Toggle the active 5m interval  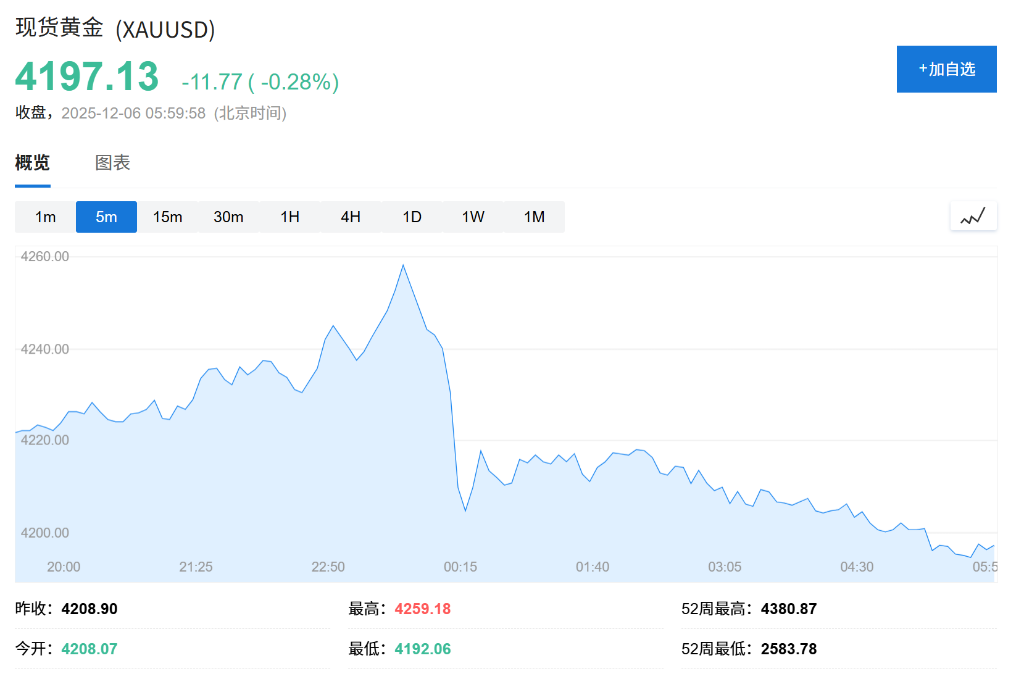click(x=106, y=216)
